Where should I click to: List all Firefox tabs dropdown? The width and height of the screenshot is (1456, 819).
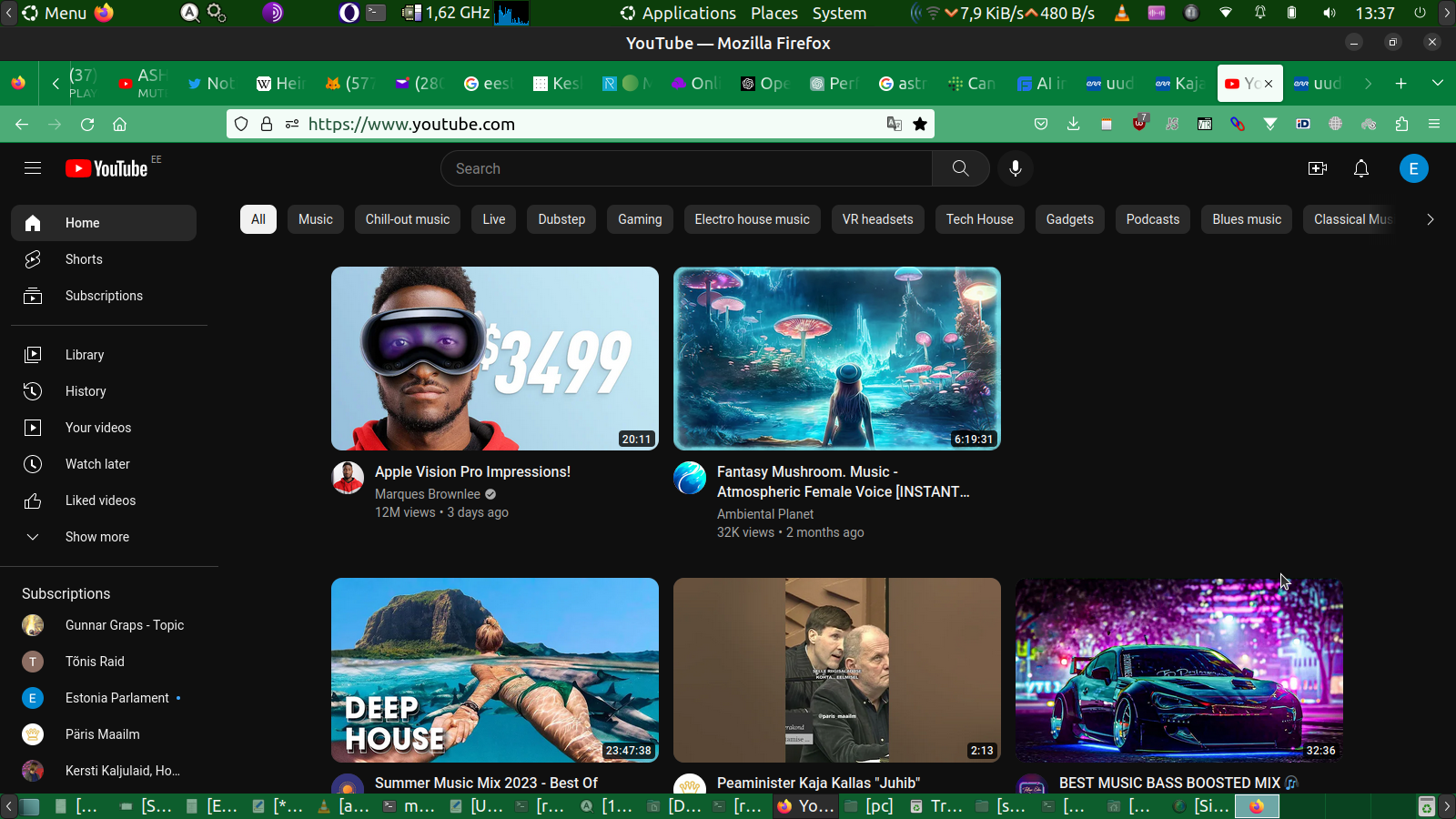(1437, 83)
